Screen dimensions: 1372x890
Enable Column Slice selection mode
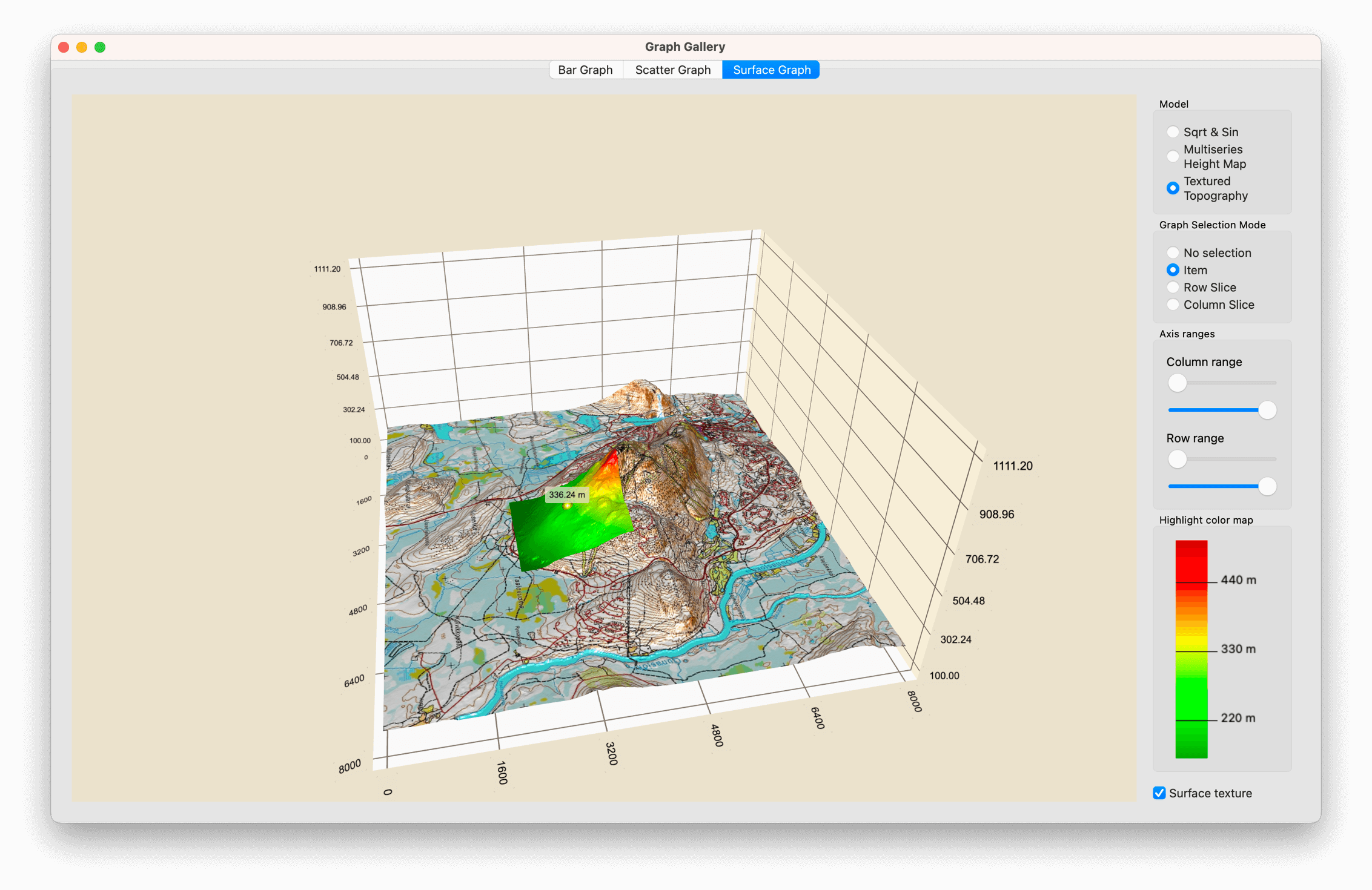tap(1173, 305)
